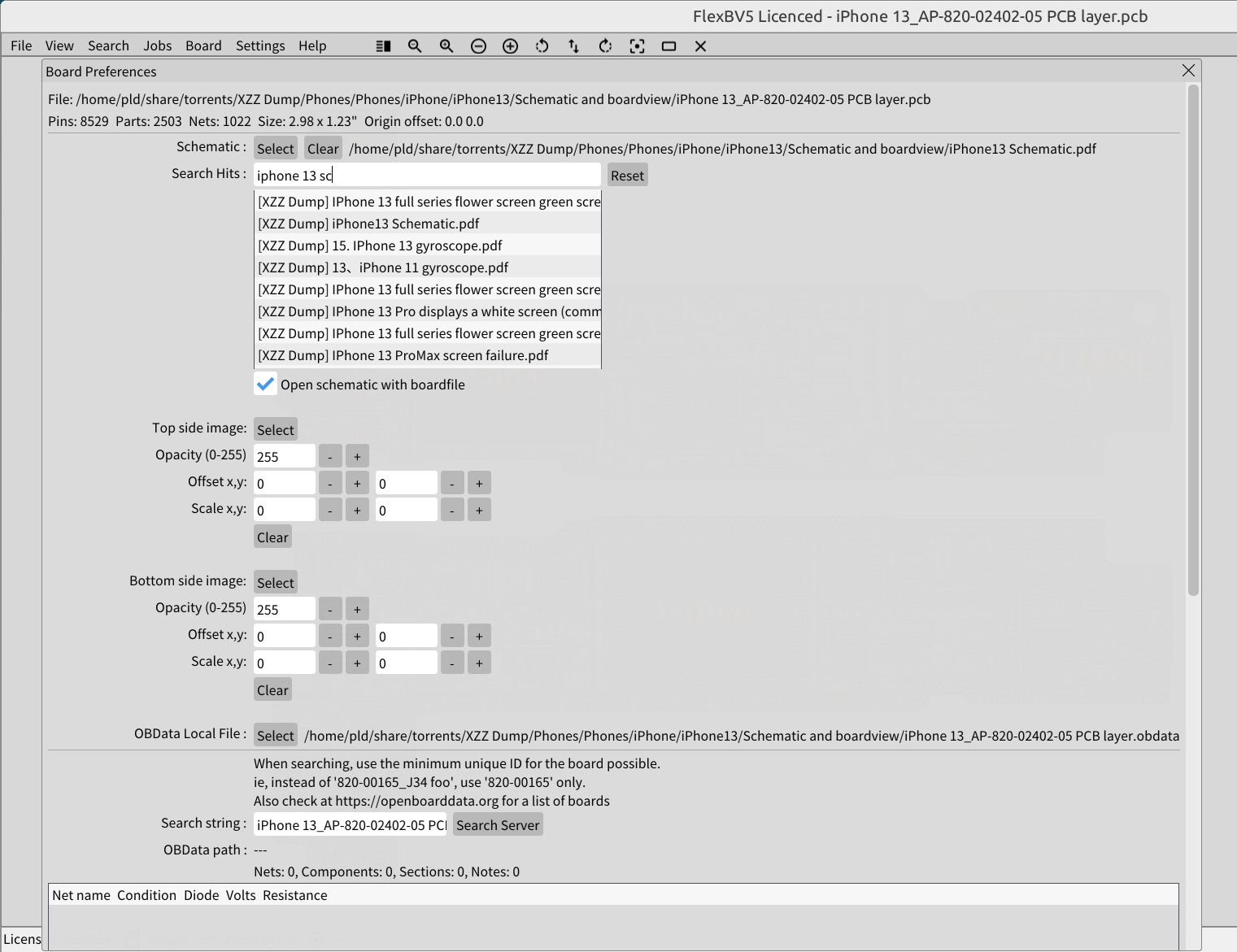Clear the Bottom side image

(x=272, y=689)
